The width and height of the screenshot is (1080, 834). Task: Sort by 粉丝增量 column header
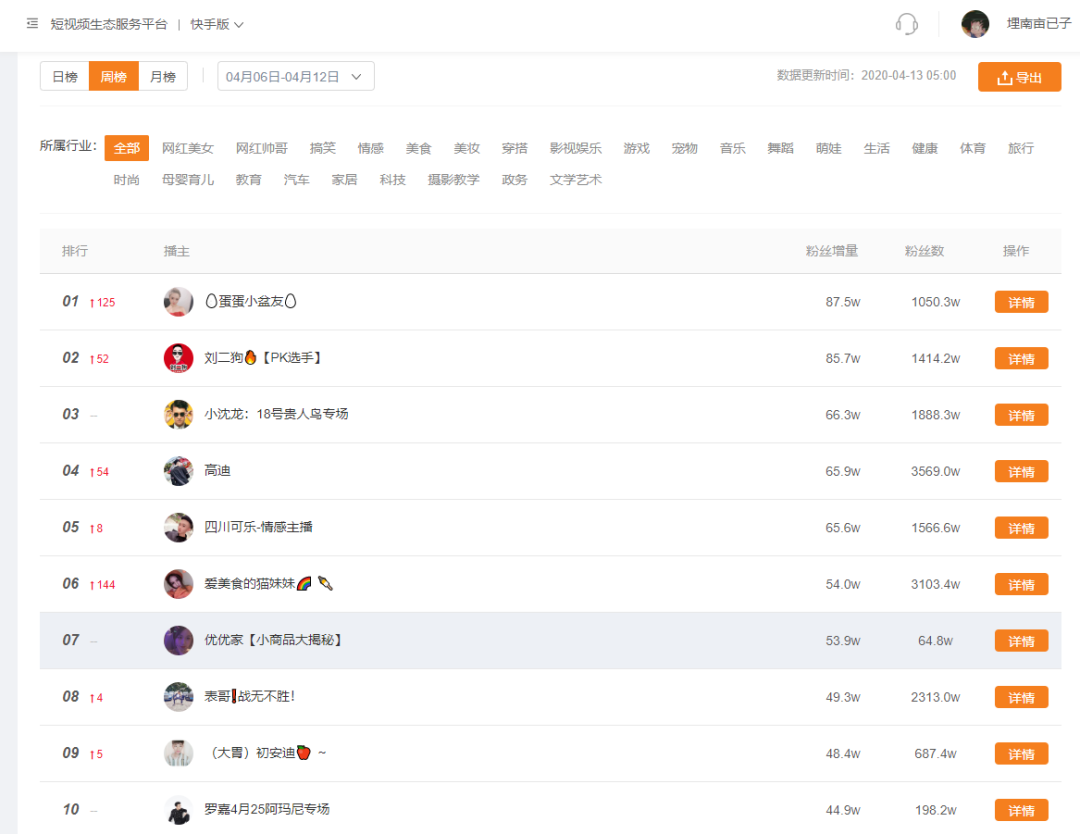832,251
